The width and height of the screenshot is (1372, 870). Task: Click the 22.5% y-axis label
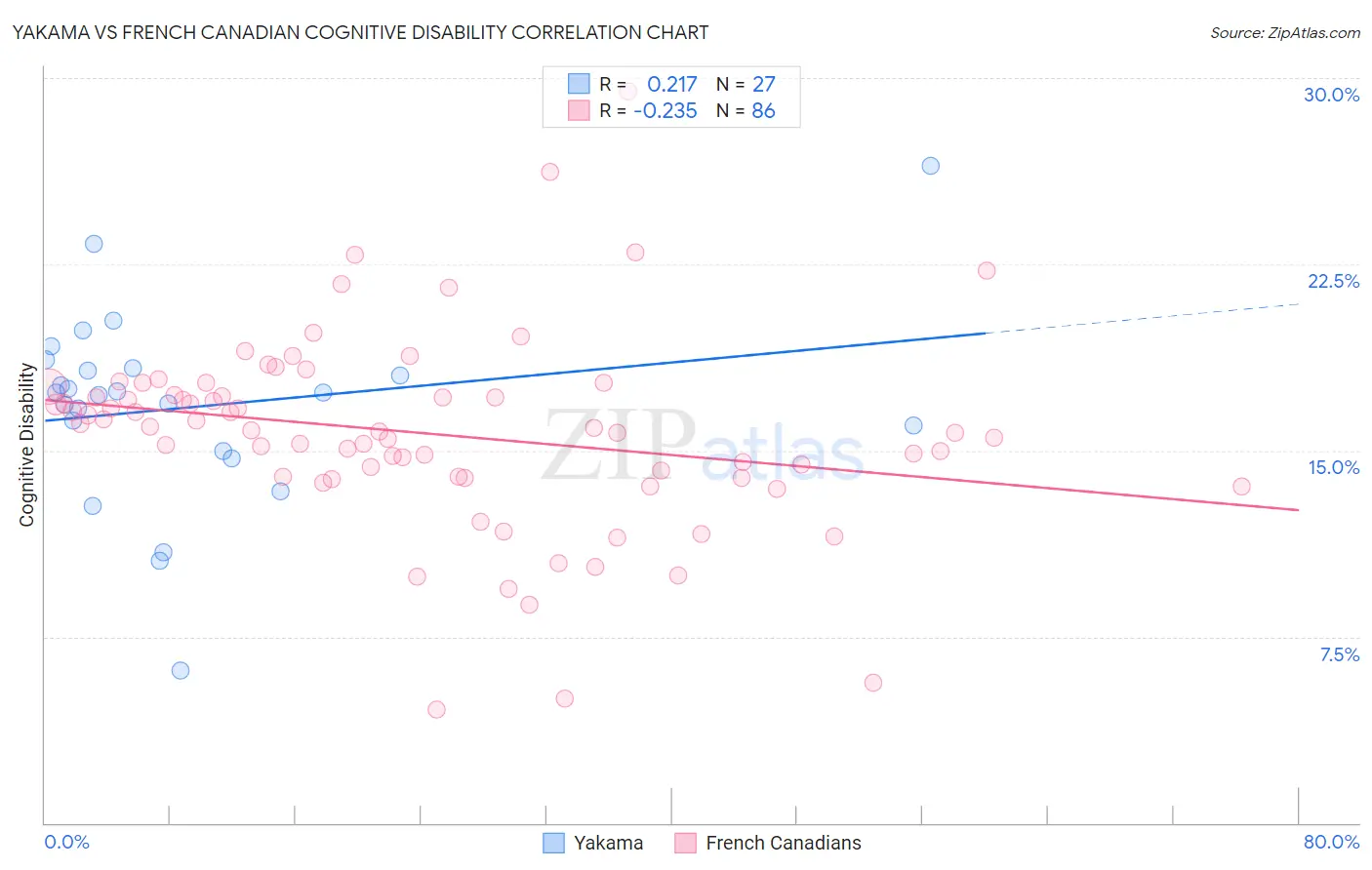[x=1333, y=281]
